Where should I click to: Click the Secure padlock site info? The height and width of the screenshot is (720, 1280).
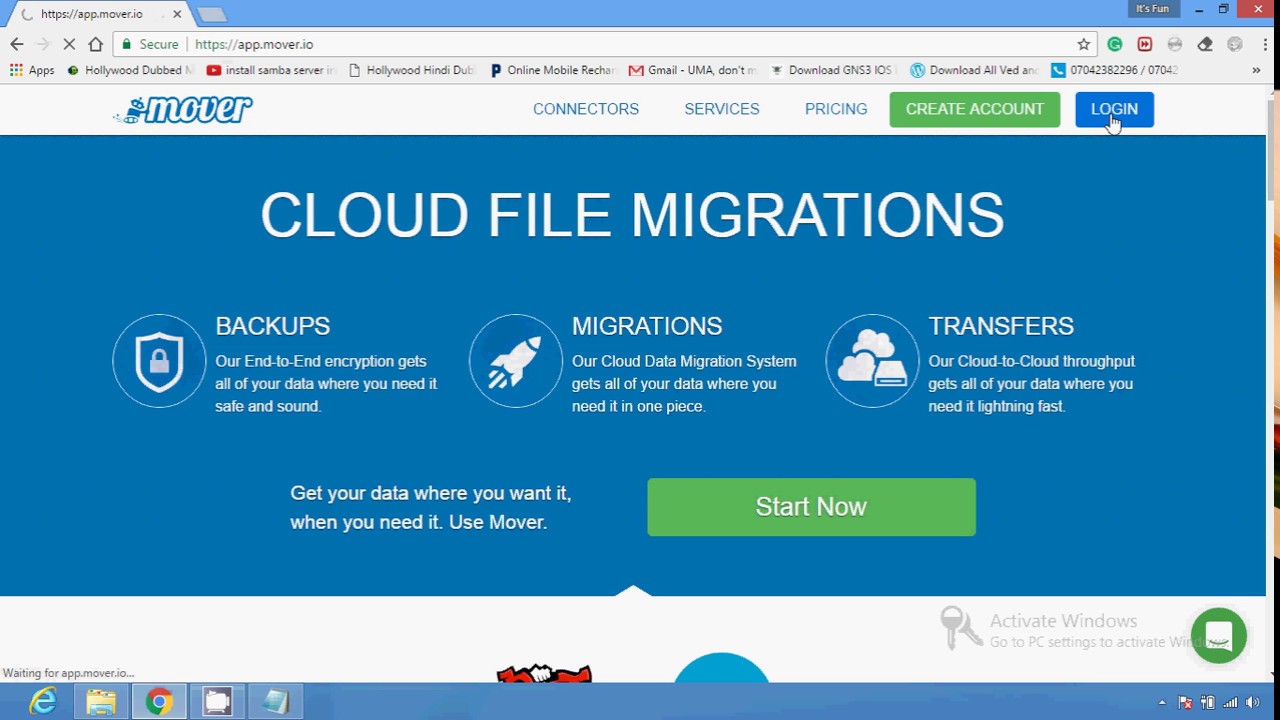150,44
